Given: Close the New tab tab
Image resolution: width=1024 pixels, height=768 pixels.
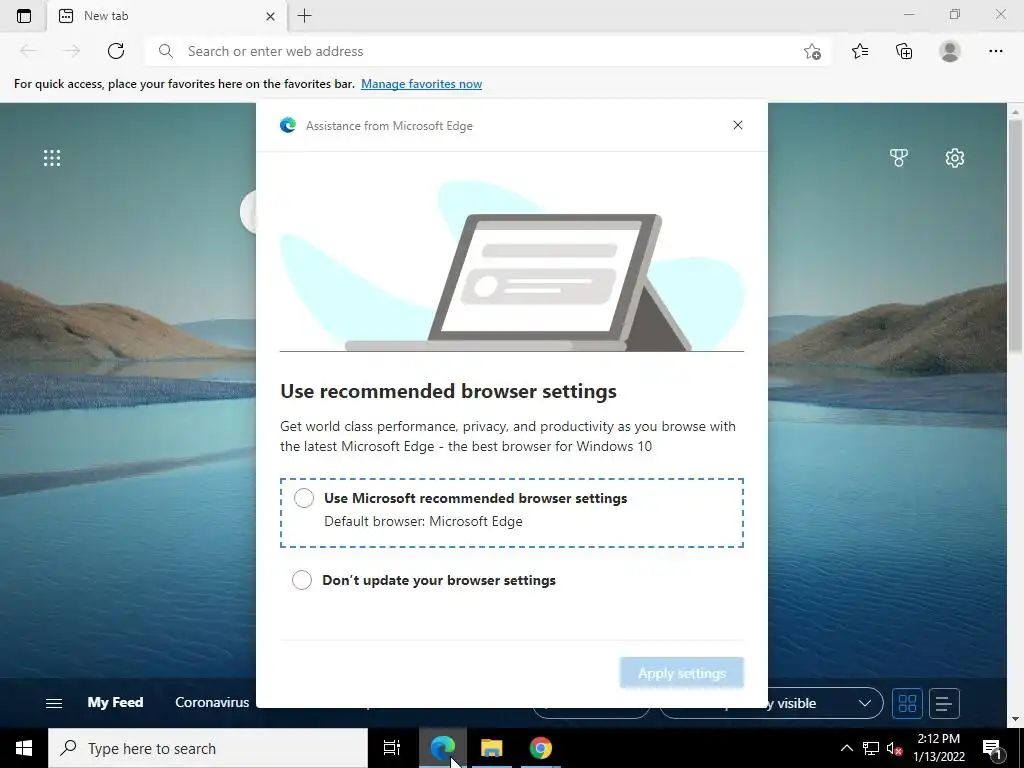Looking at the screenshot, I should pos(270,16).
